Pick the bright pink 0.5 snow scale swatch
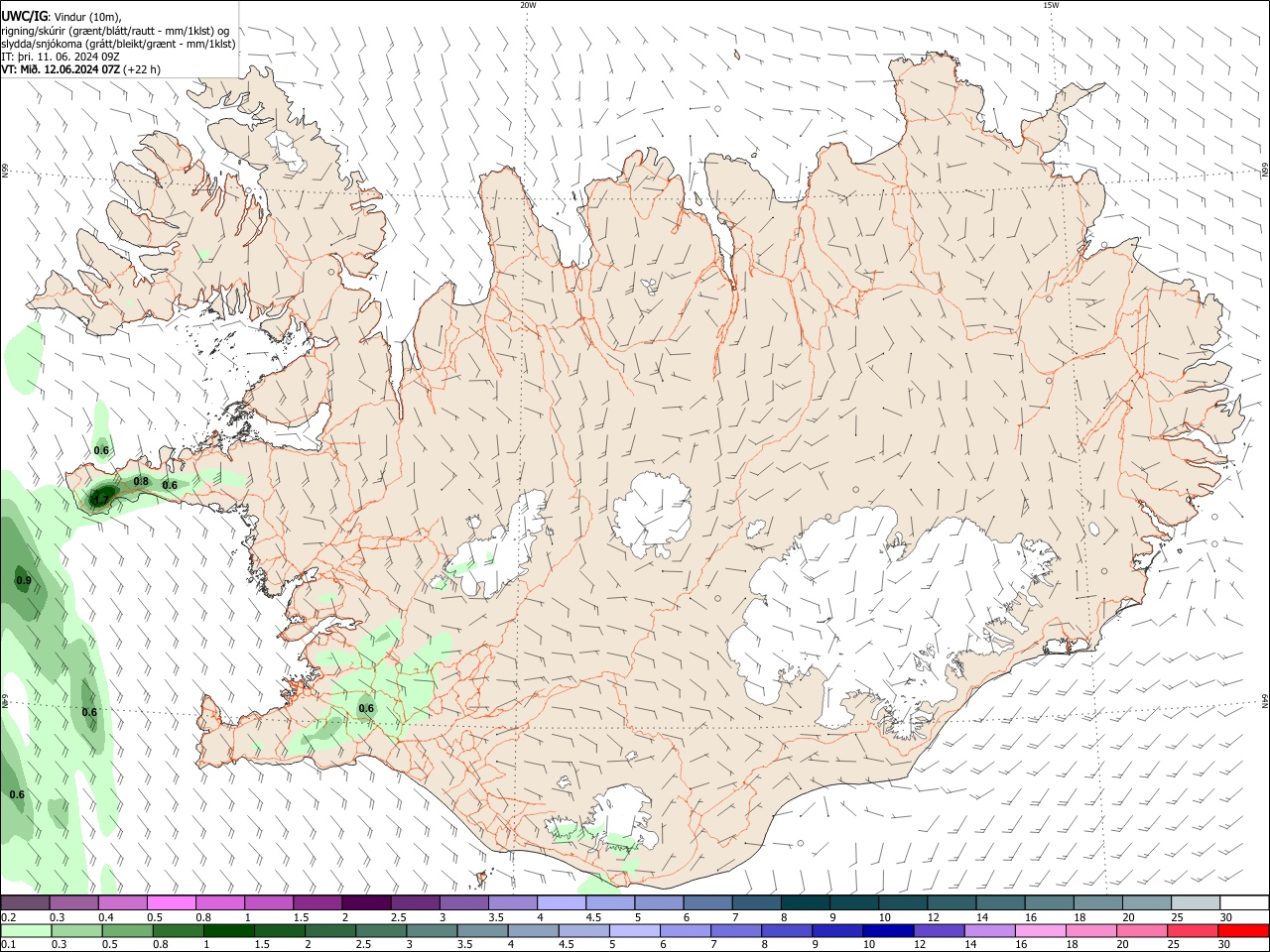 click(x=171, y=903)
